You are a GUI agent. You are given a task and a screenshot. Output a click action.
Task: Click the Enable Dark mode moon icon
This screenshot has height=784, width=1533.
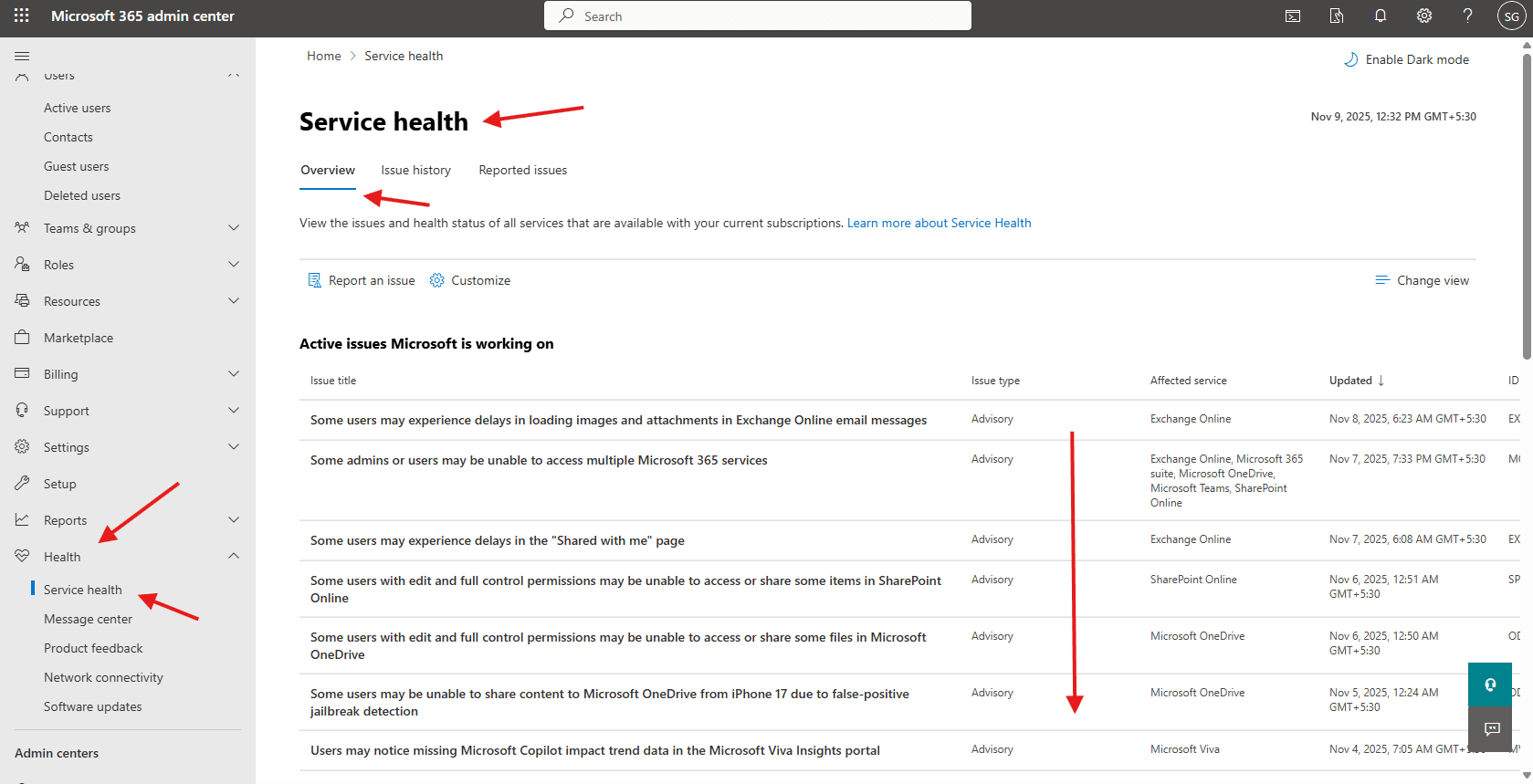(x=1350, y=59)
